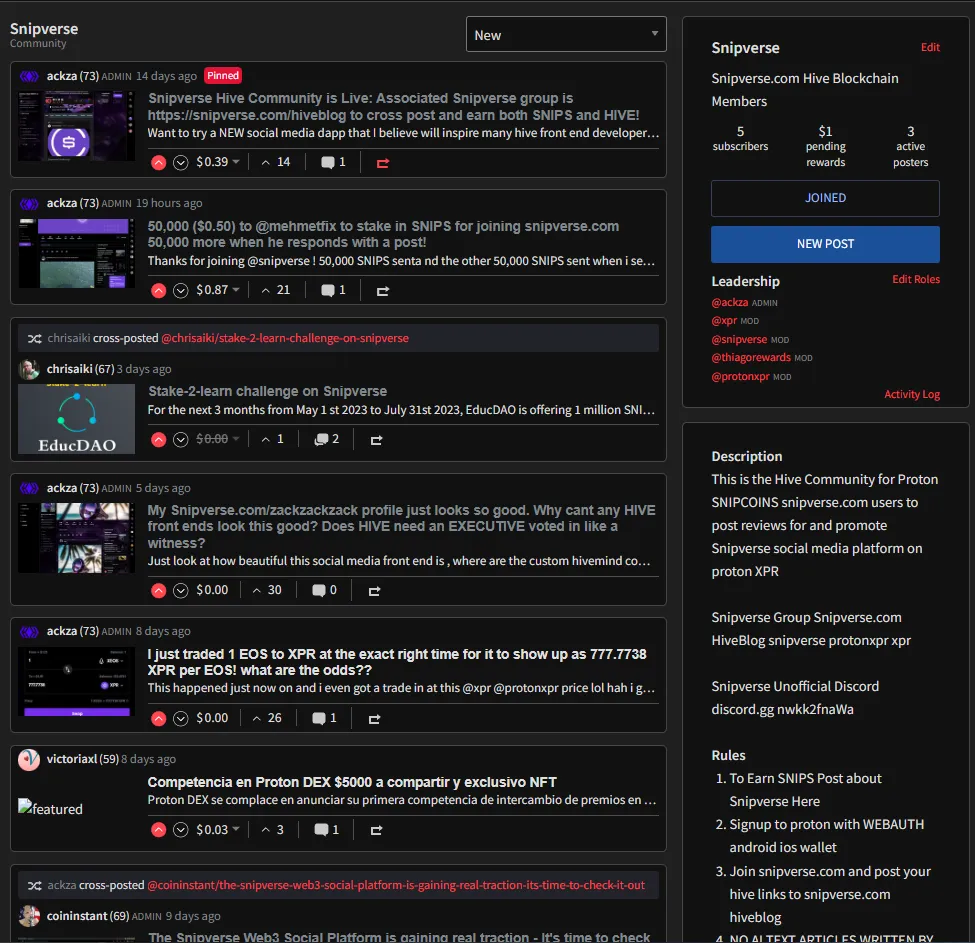This screenshot has height=943, width=975.
Task: Open comments on Competencia en Proton DEX post
Action: [x=326, y=829]
